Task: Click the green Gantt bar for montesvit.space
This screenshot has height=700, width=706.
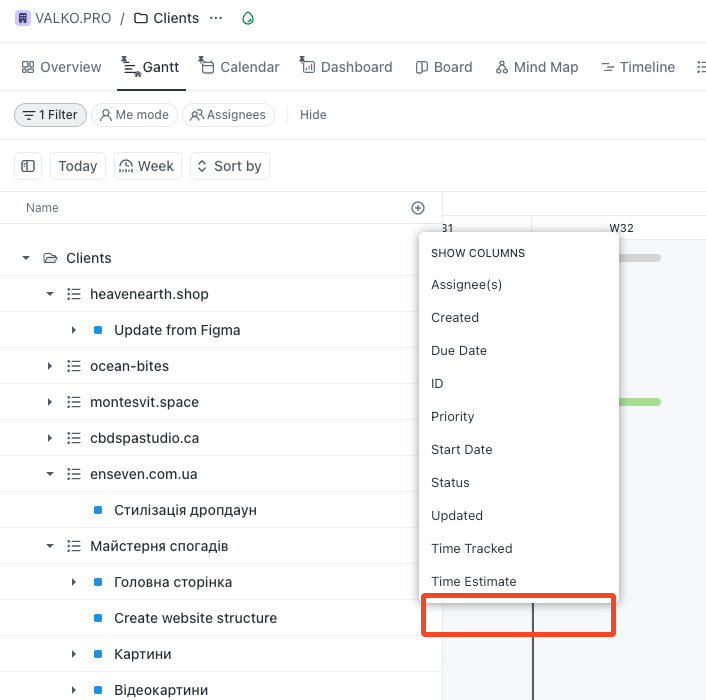Action: [640, 402]
